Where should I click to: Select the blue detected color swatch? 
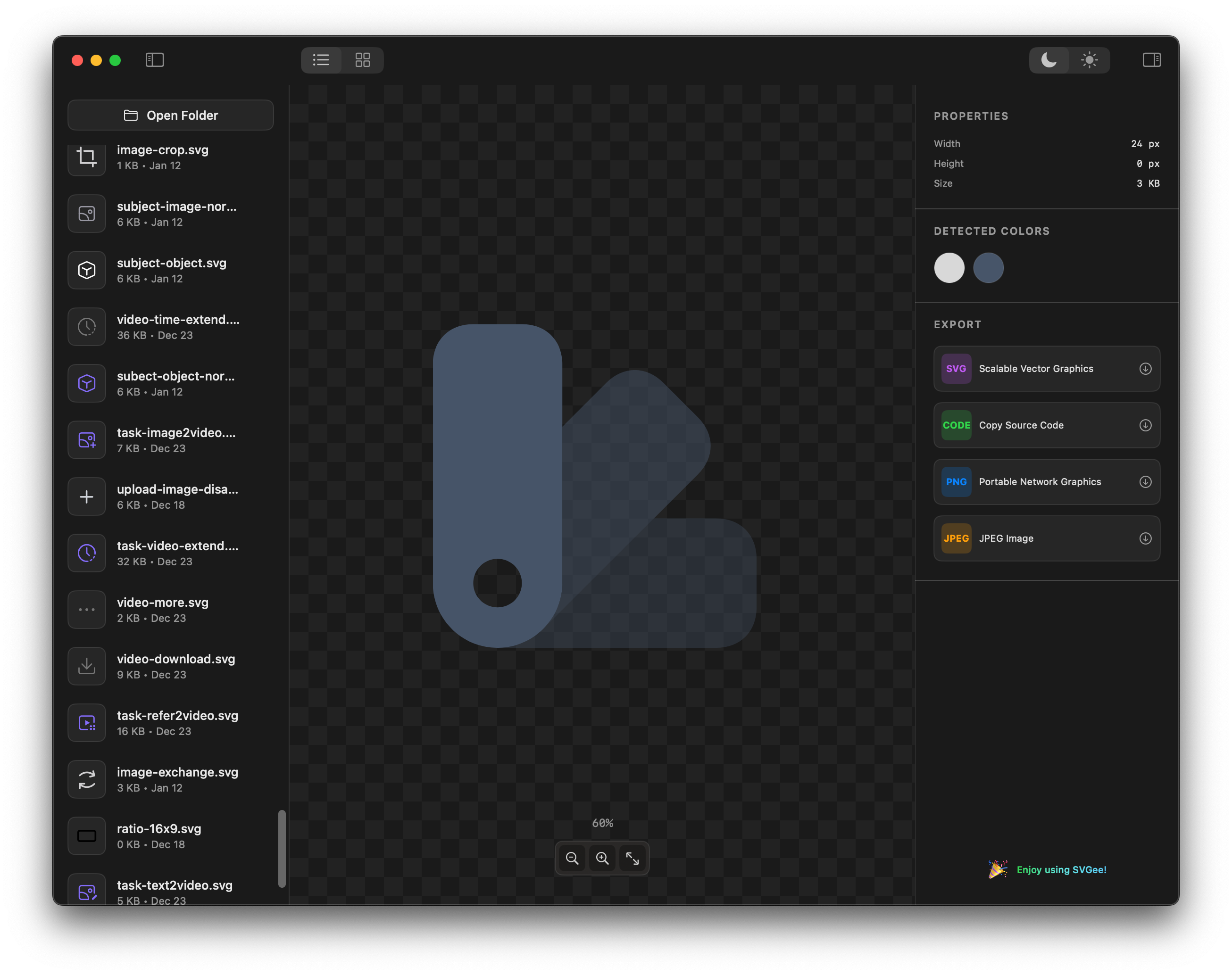point(989,268)
